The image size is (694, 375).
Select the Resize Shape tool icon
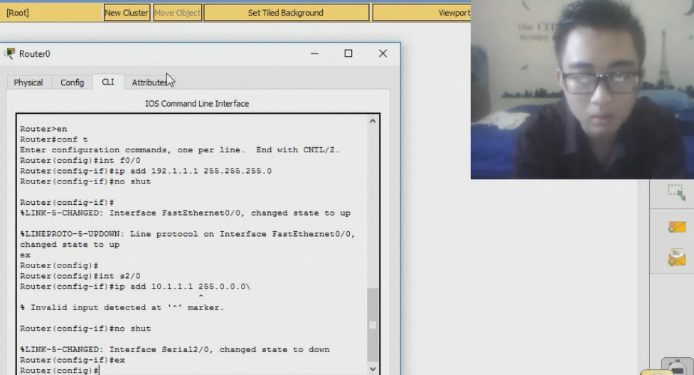tap(676, 192)
